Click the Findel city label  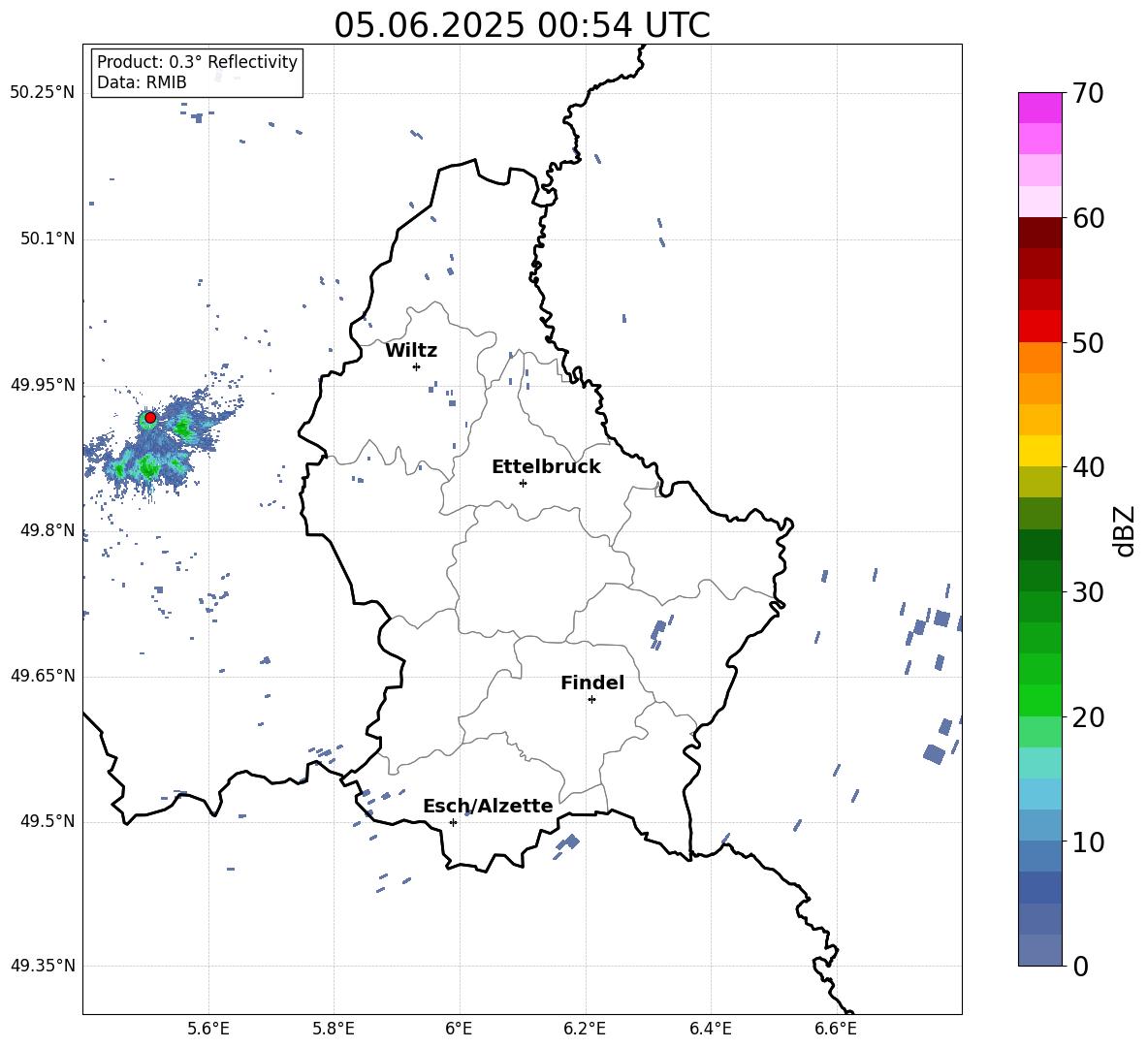tap(592, 683)
